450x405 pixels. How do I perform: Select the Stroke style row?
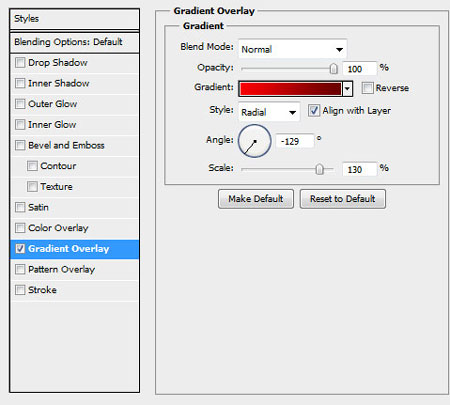click(74, 290)
